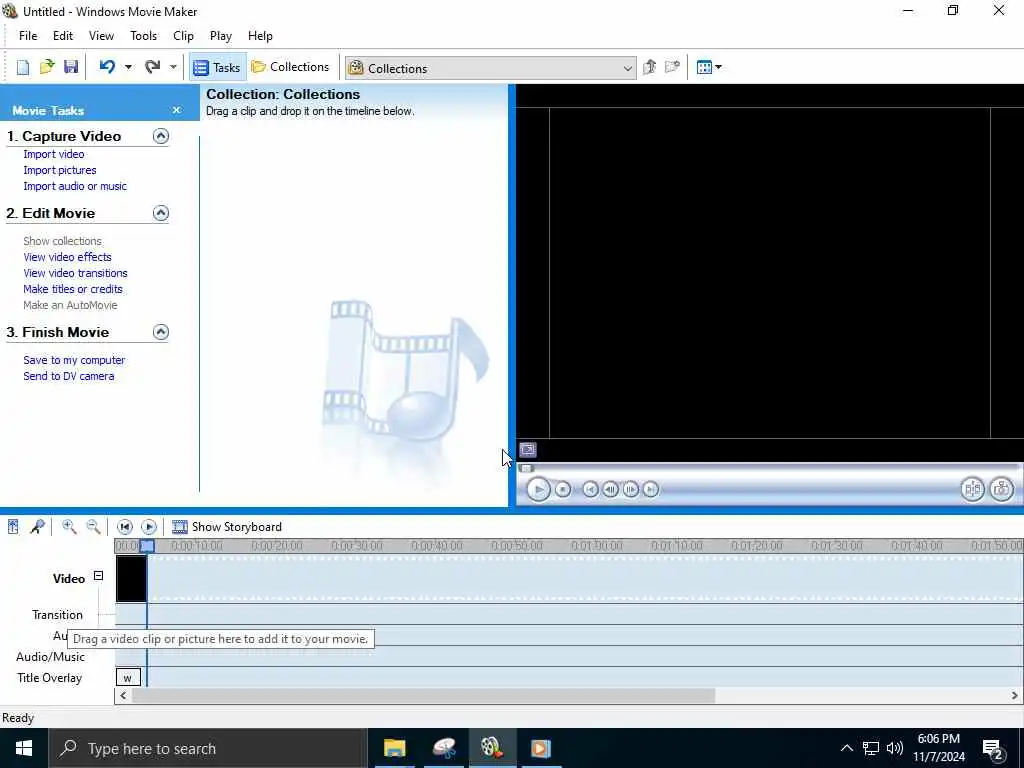Screen dimensions: 1024x768
Task: Collapse the Capture Video section
Action: tap(161, 136)
